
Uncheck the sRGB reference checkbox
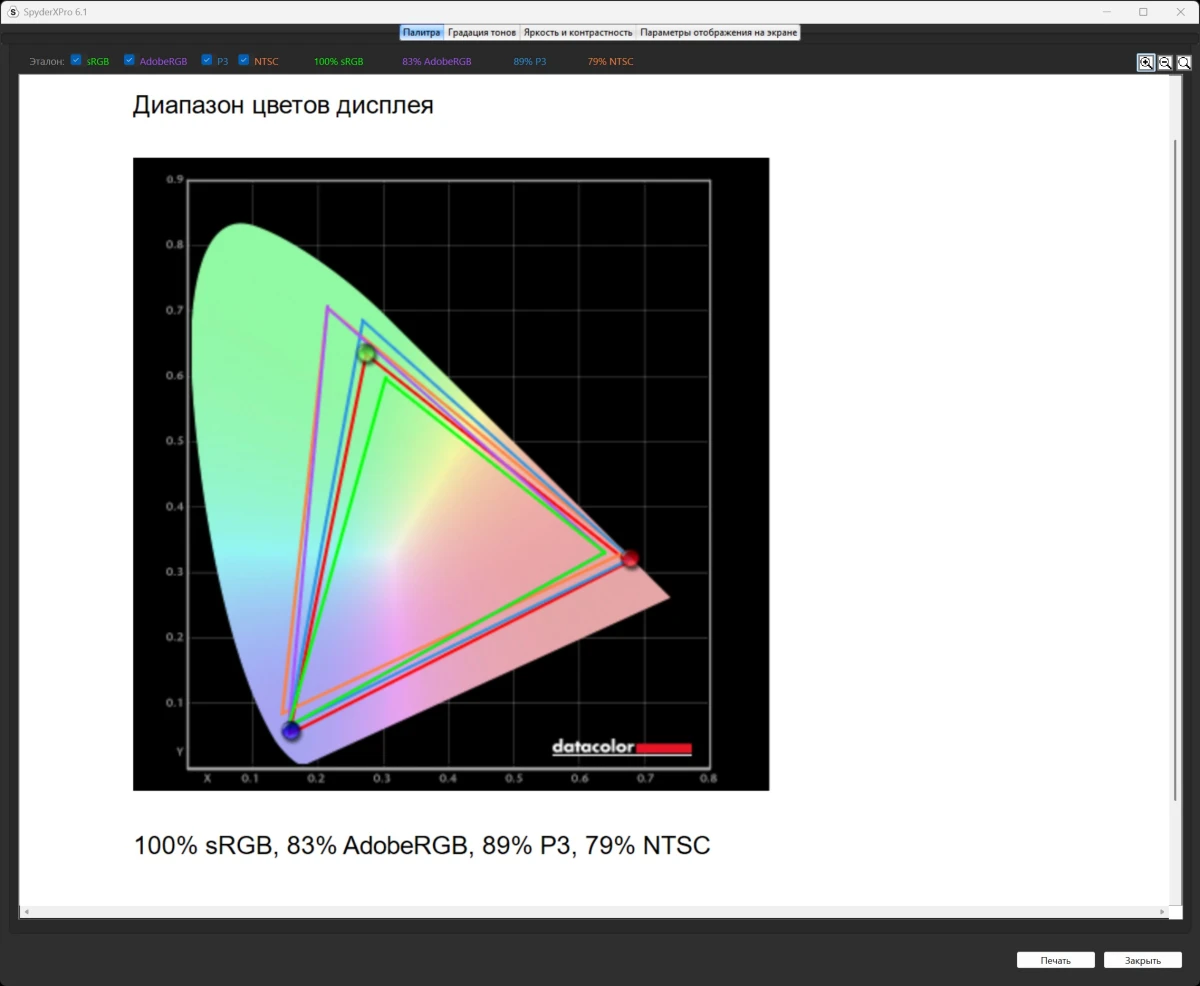(x=76, y=60)
